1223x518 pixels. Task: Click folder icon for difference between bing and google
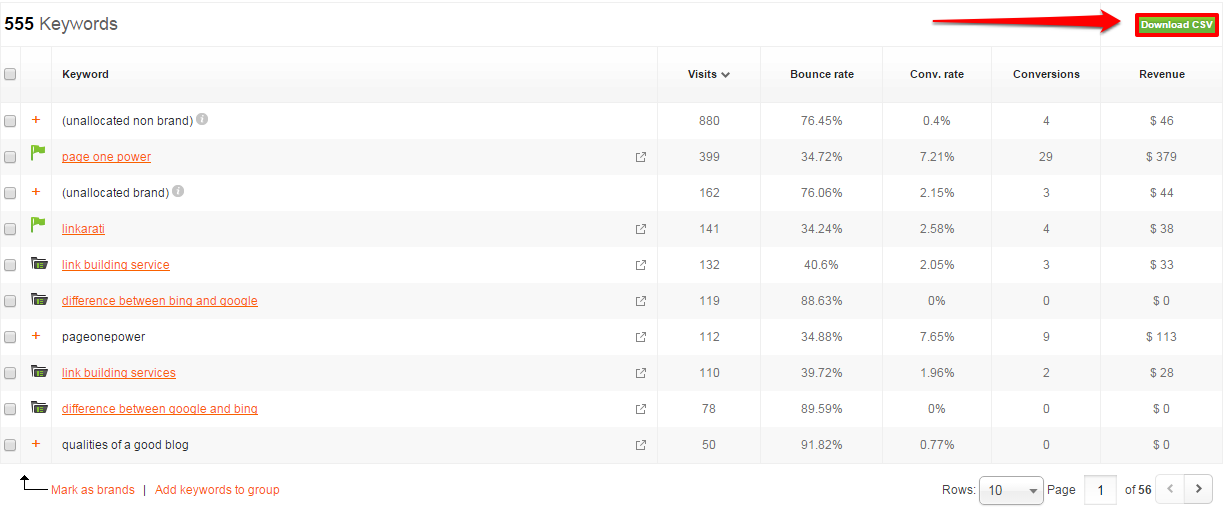(x=39, y=300)
